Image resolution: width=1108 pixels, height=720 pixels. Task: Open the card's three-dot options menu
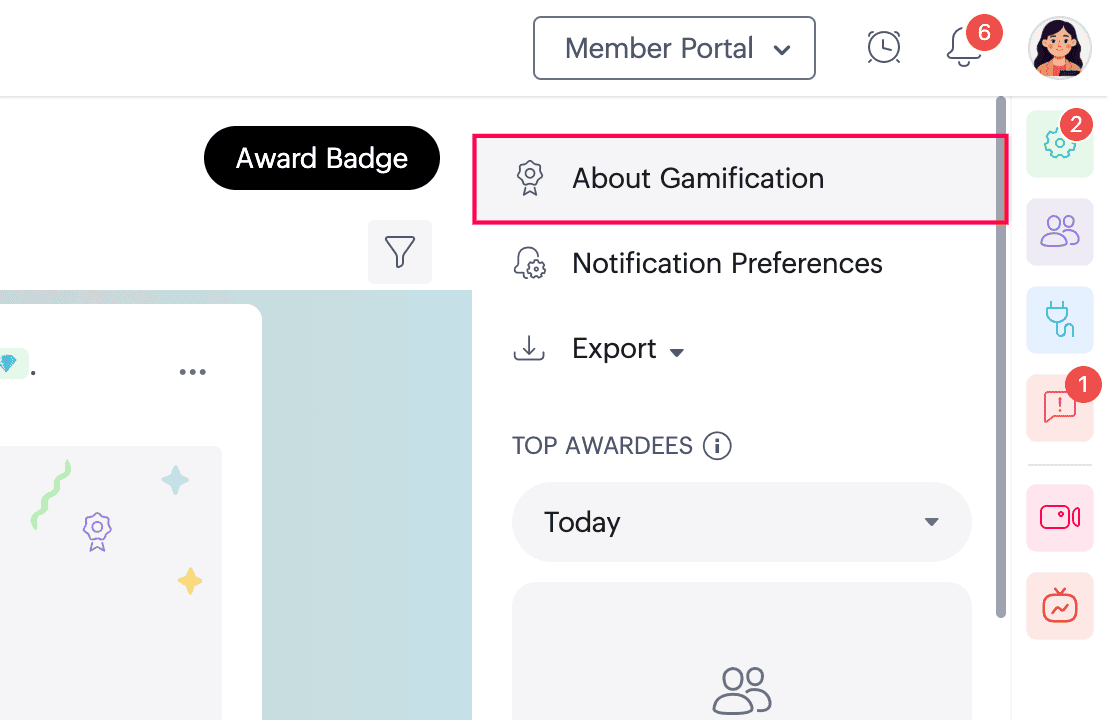[x=192, y=372]
